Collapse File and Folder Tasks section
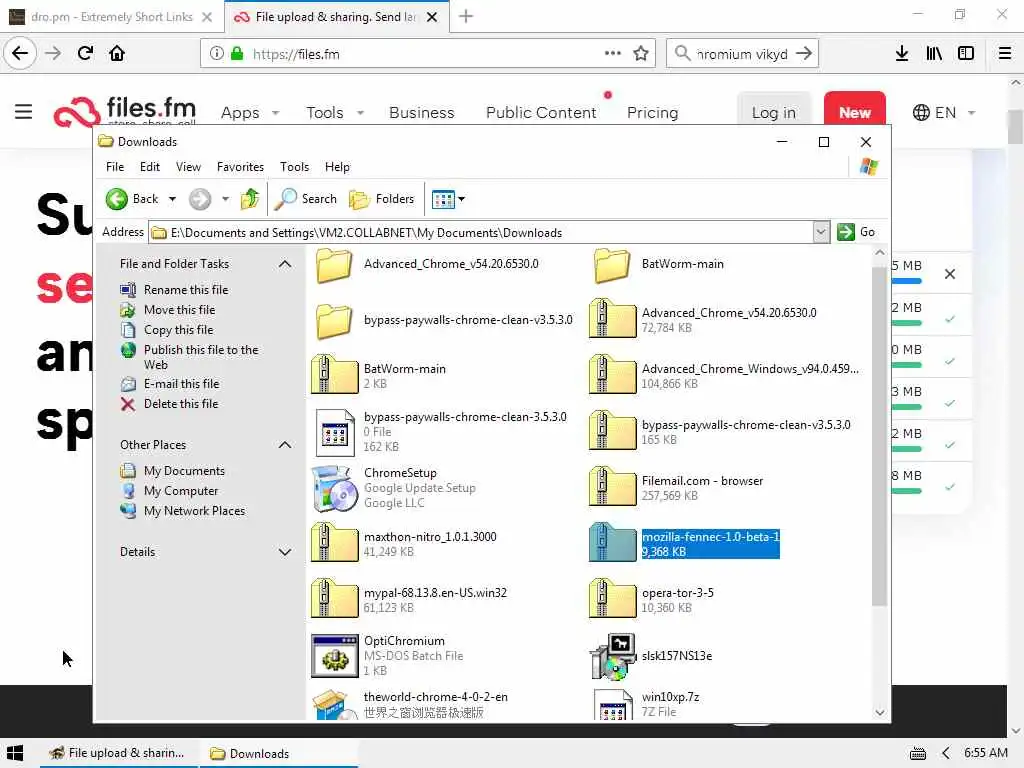 285,264
